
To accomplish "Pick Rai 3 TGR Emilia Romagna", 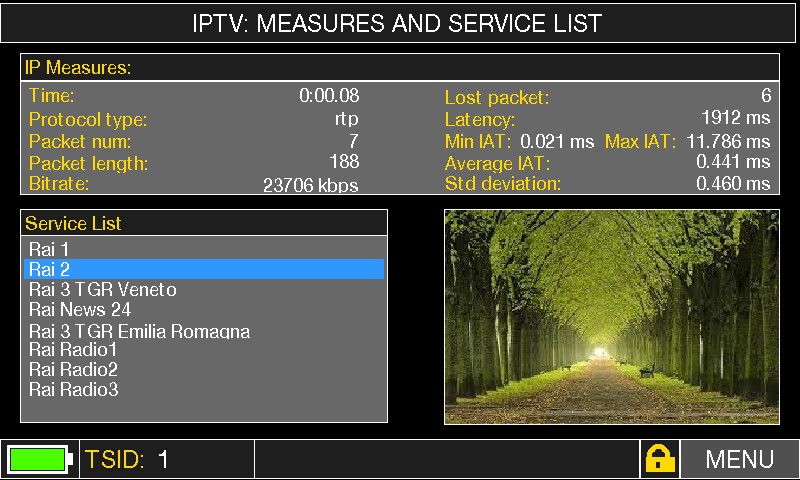I will tap(139, 331).
